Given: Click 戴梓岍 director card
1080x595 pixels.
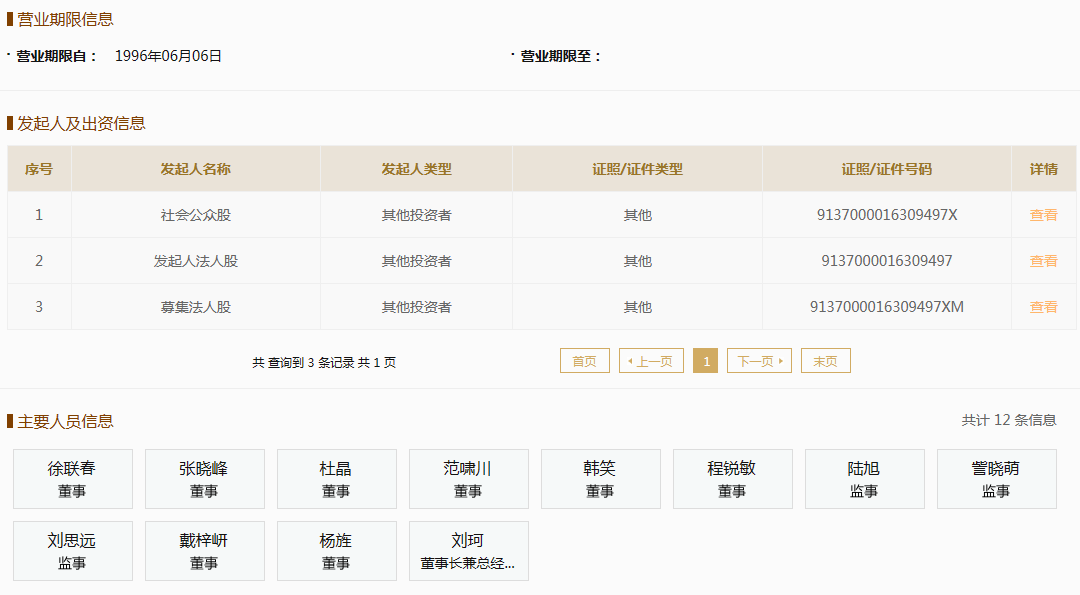Looking at the screenshot, I should tap(205, 551).
